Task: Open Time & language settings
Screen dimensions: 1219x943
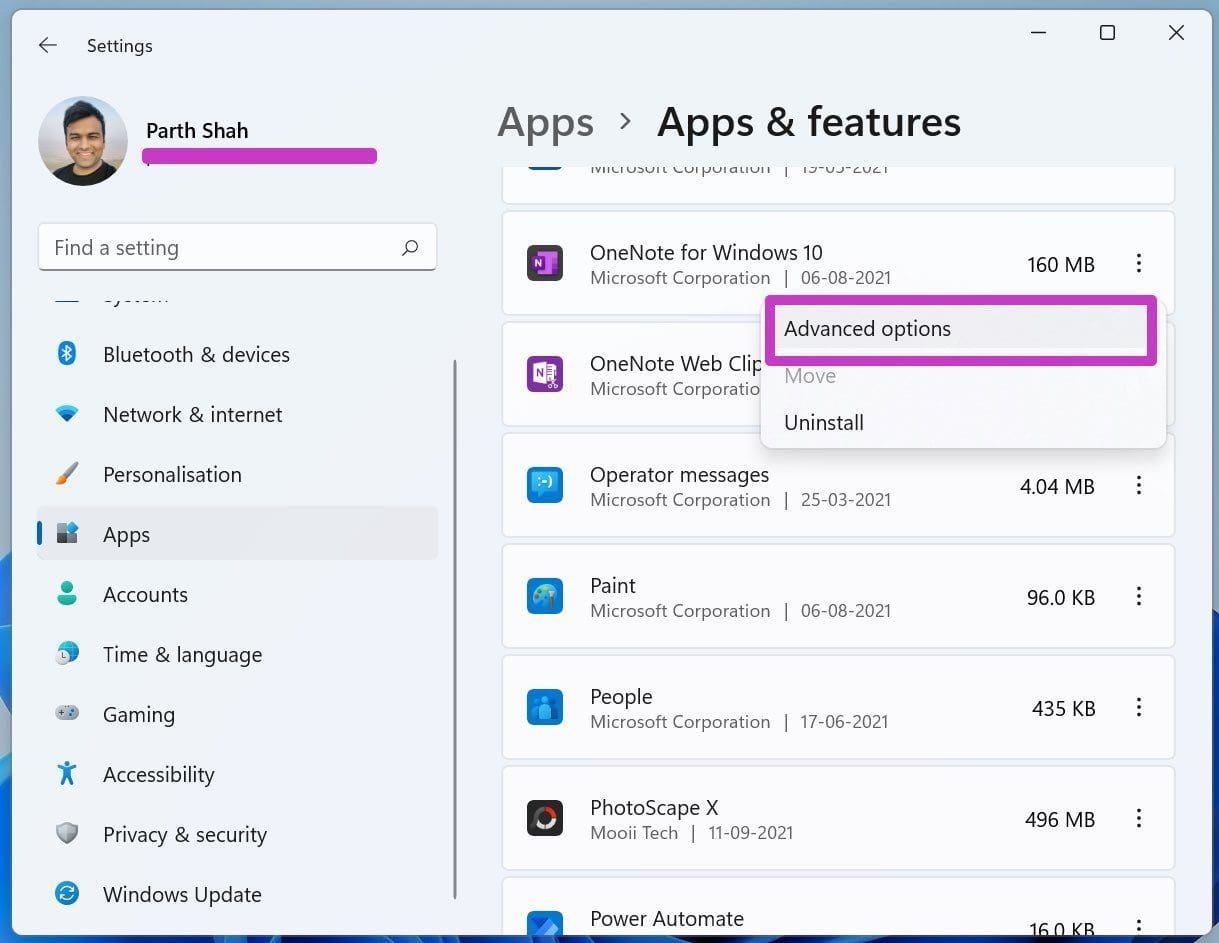Action: 237,654
